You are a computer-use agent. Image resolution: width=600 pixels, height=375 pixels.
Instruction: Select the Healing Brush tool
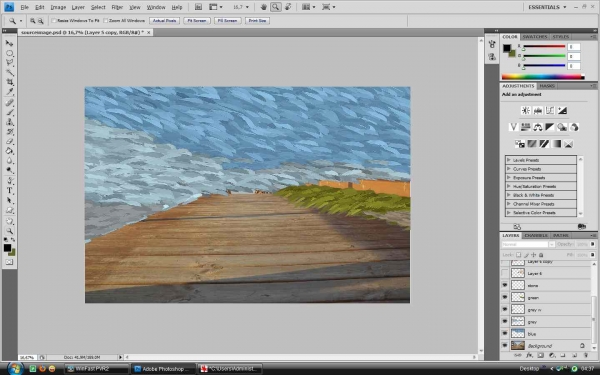point(9,103)
